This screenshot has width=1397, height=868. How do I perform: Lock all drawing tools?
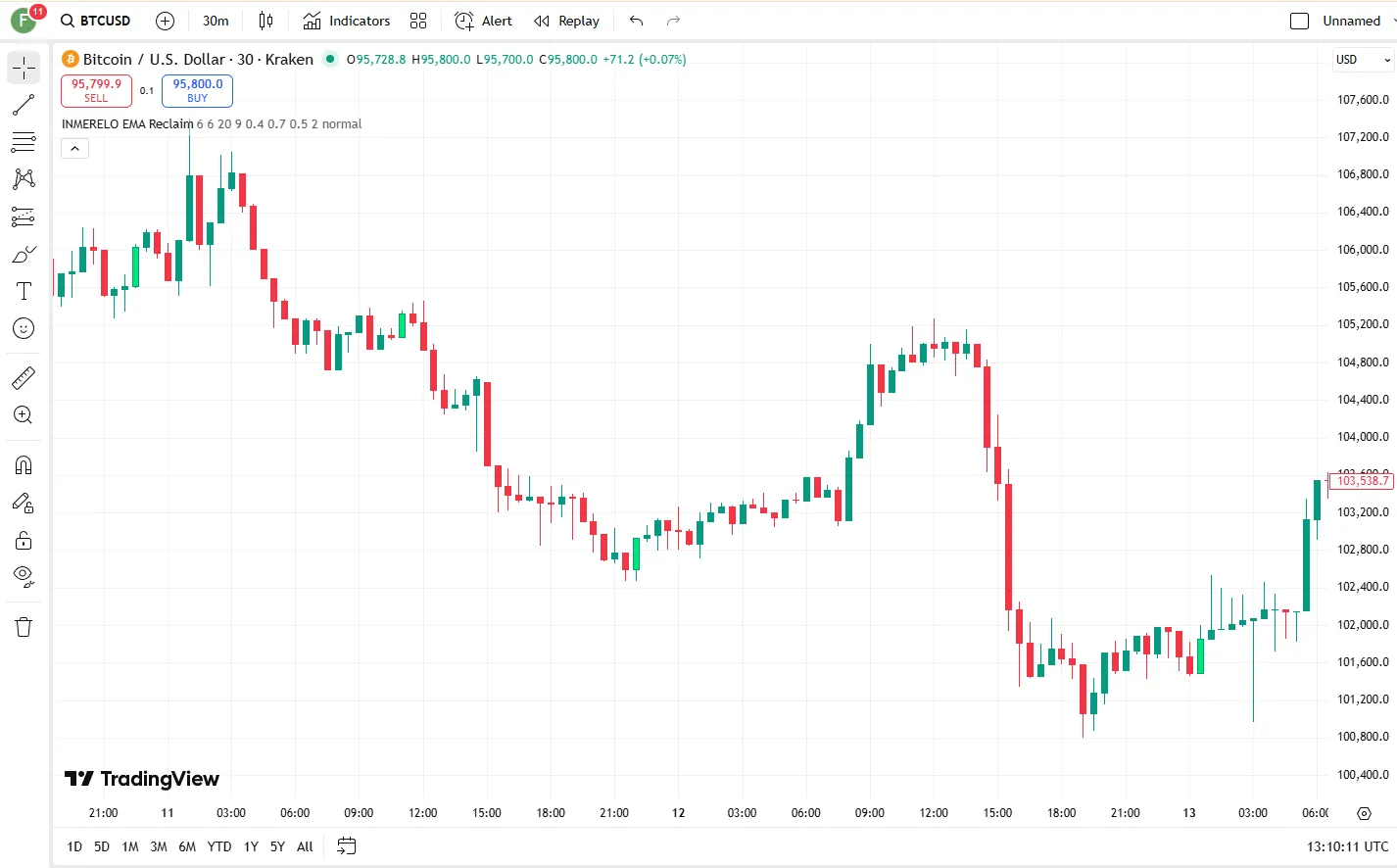click(23, 540)
